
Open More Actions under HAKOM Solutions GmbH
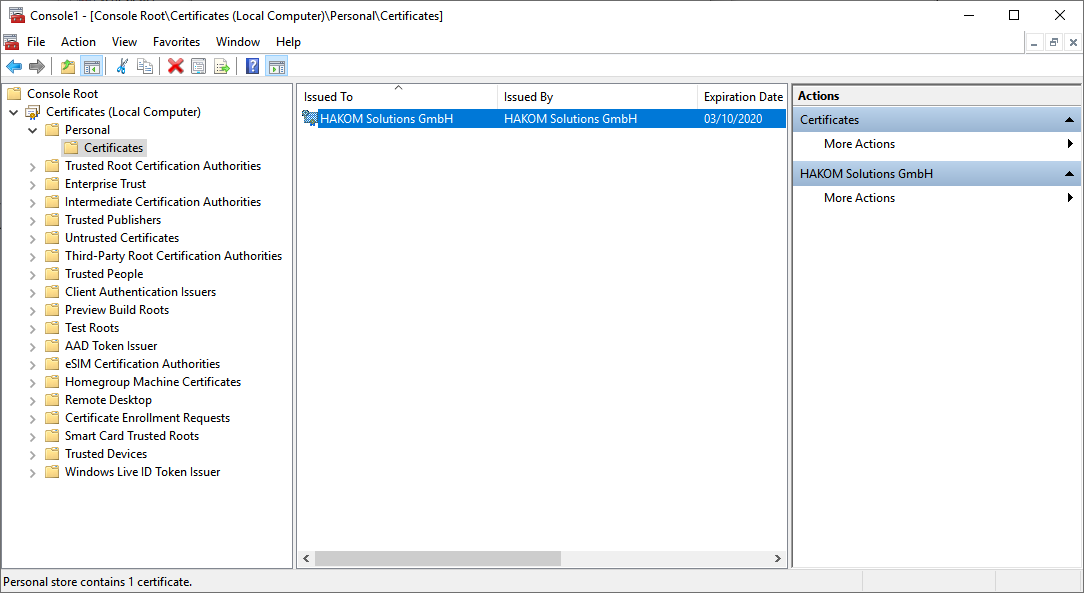(x=859, y=198)
